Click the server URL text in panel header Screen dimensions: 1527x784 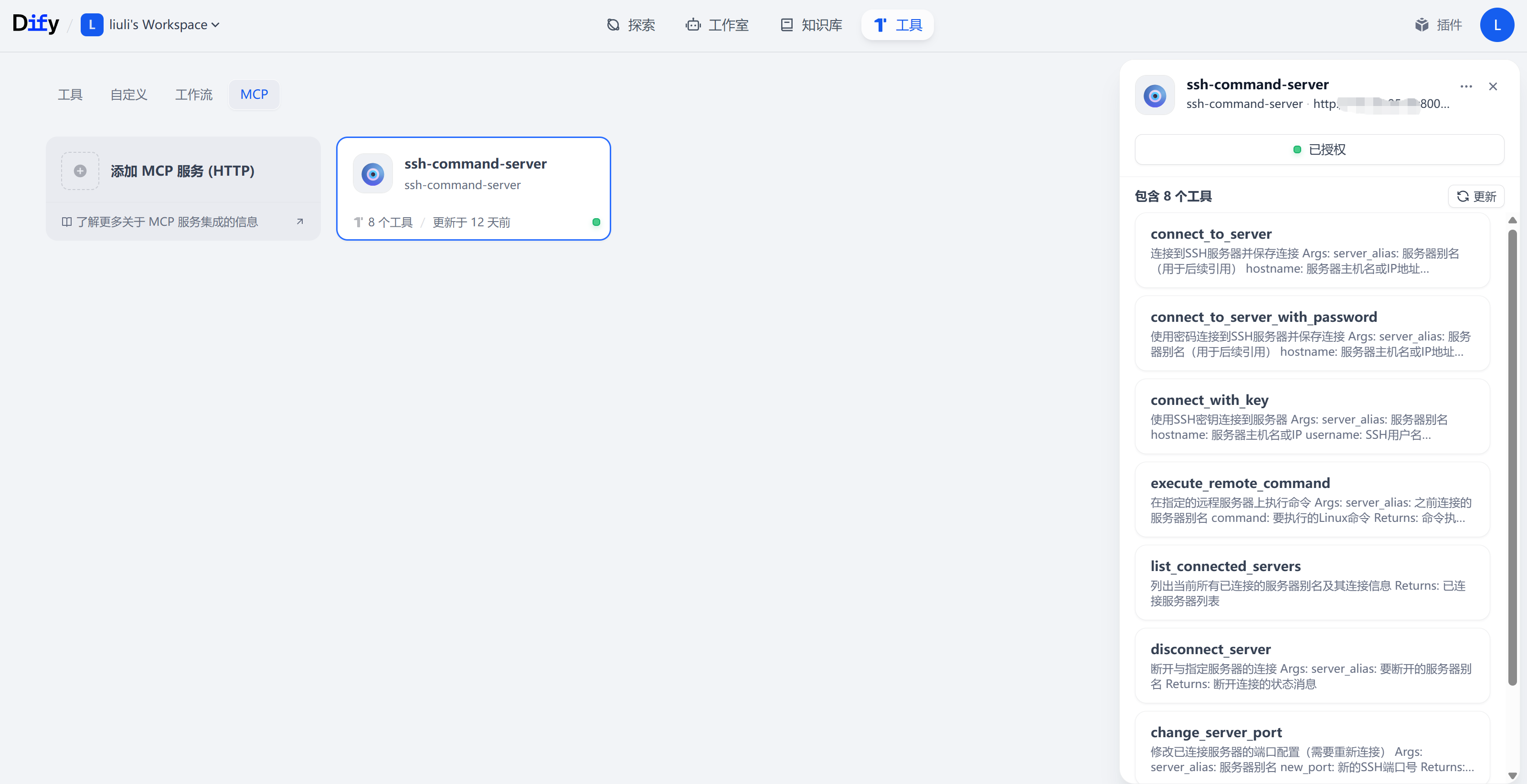[1381, 104]
